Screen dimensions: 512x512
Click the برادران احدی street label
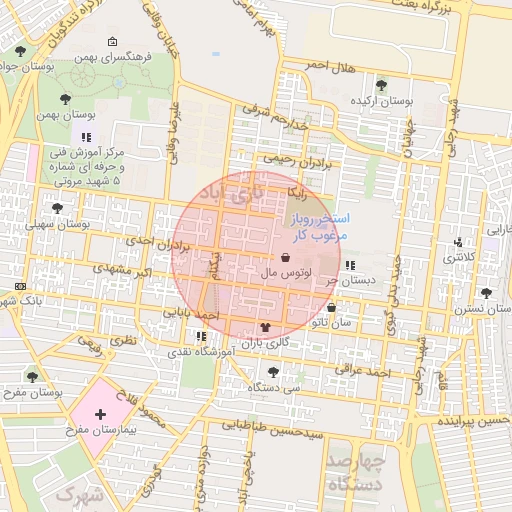coord(158,243)
